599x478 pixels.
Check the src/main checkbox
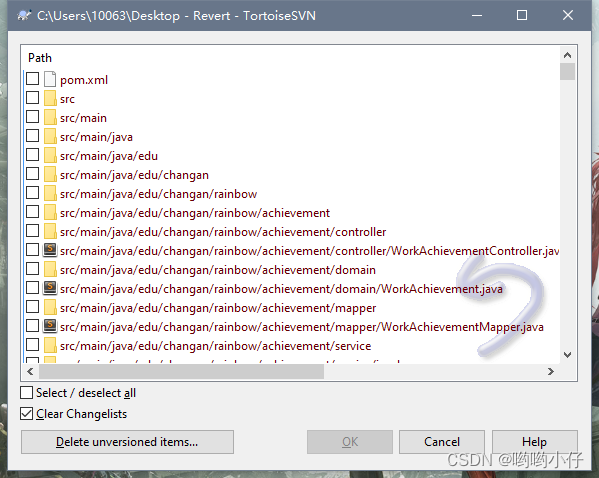pos(32,117)
